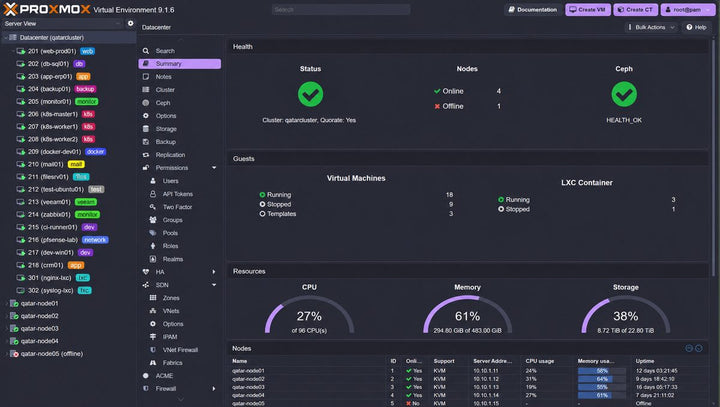Click the Options gear icon below Ceph
The width and height of the screenshot is (720, 407).
click(146, 116)
